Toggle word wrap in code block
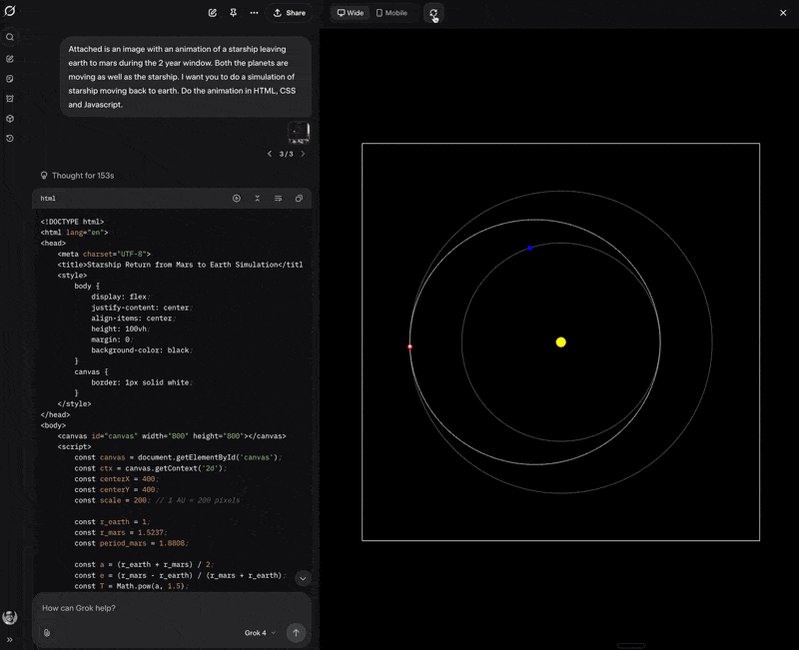799x650 pixels. [278, 199]
